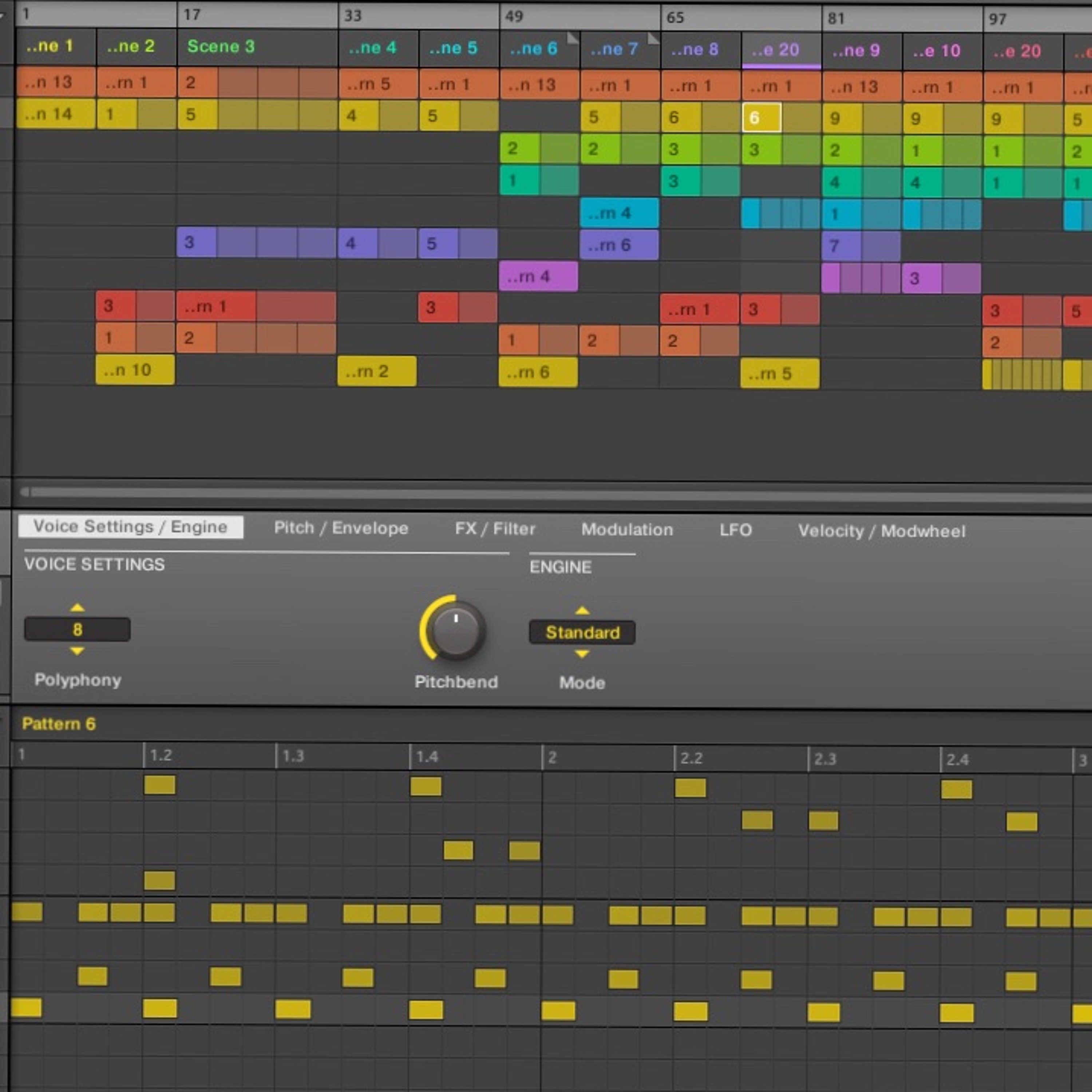Switch to the Pitch / Envelope tab
Viewport: 1092px width, 1092px height.
(341, 528)
